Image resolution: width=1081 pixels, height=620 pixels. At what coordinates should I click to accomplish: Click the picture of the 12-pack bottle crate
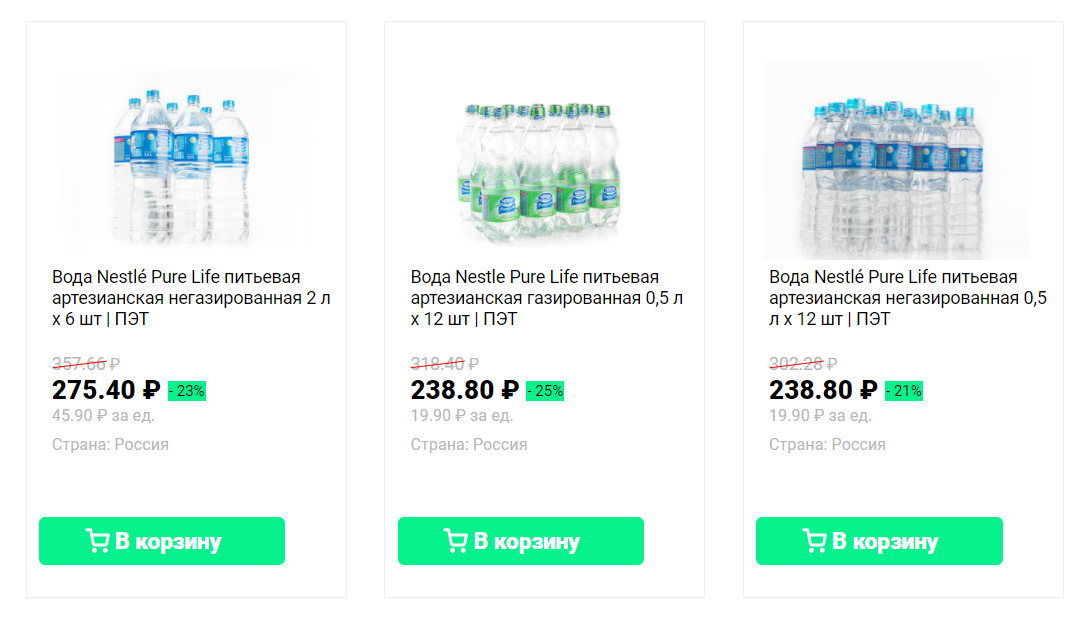[896, 160]
